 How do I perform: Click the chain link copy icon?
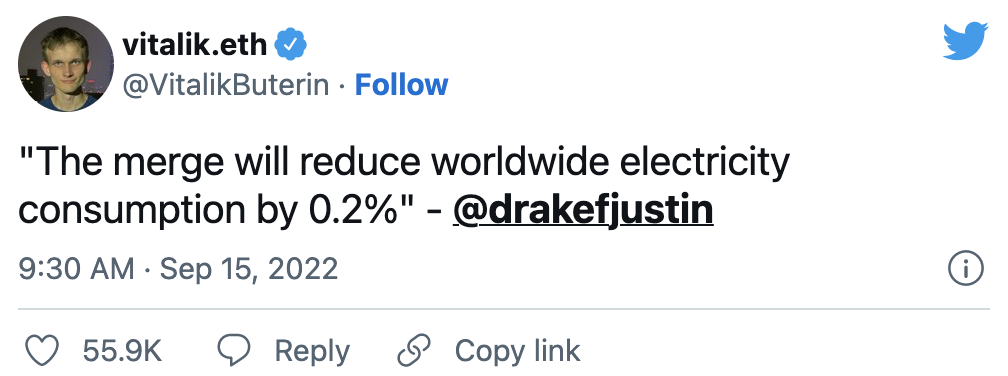(x=413, y=351)
